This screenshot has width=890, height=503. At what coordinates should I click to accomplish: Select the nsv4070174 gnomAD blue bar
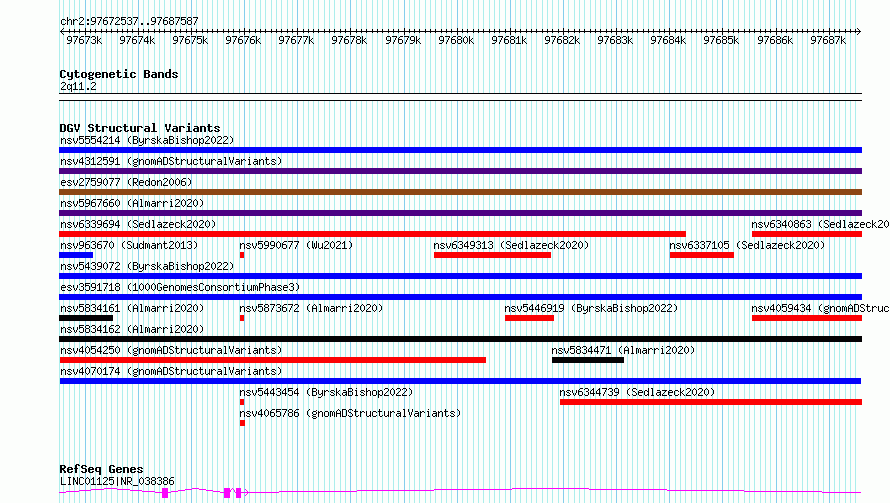(x=460, y=381)
